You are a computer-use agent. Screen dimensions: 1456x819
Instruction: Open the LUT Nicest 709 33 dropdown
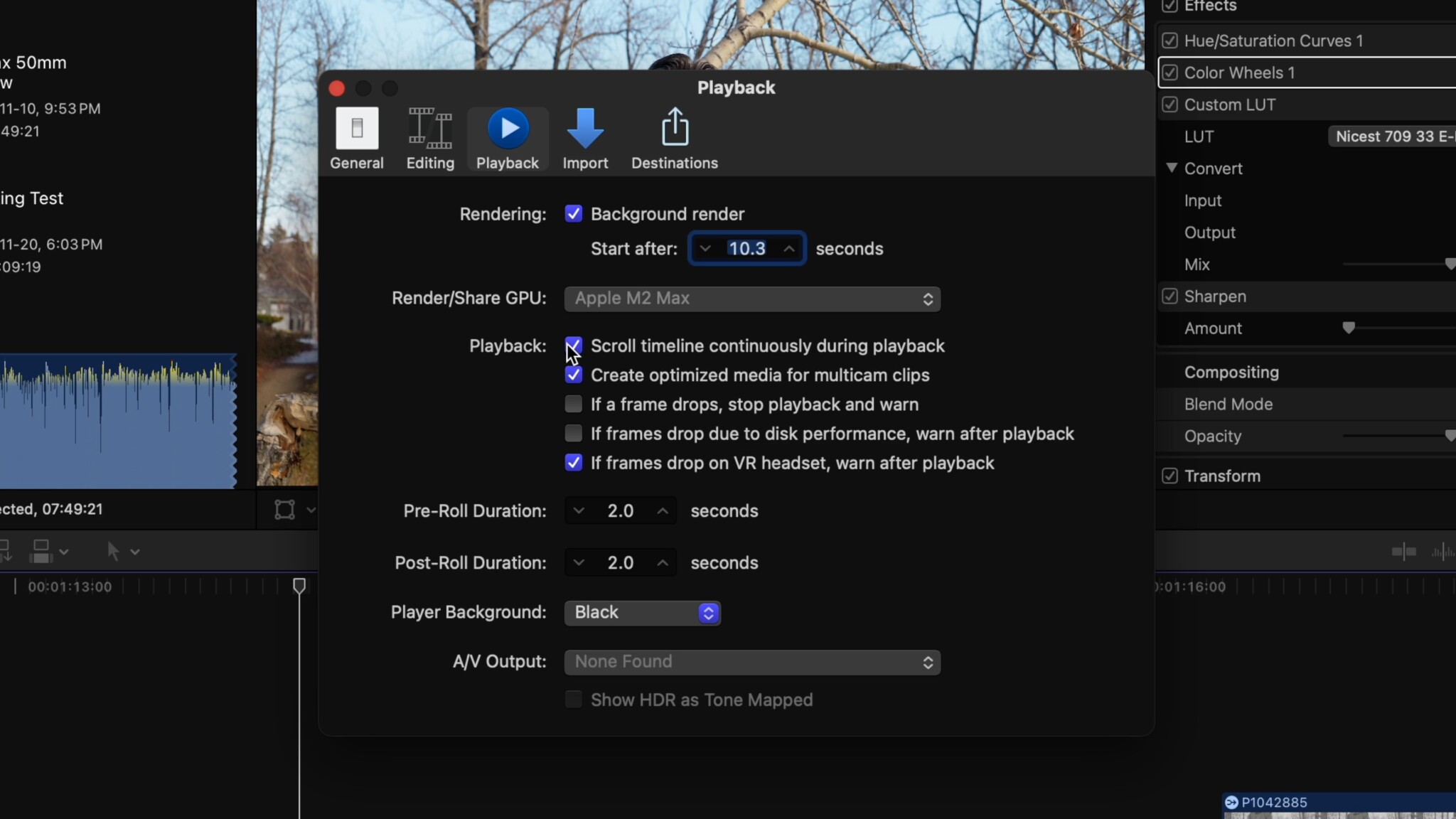pyautogui.click(x=1391, y=136)
